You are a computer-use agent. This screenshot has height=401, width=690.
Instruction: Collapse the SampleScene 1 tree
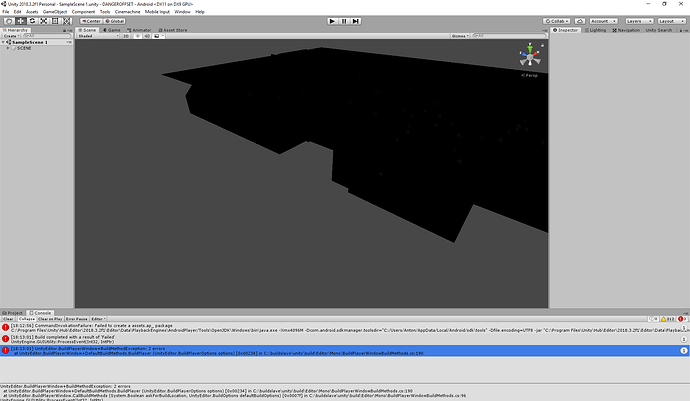[x=3, y=42]
